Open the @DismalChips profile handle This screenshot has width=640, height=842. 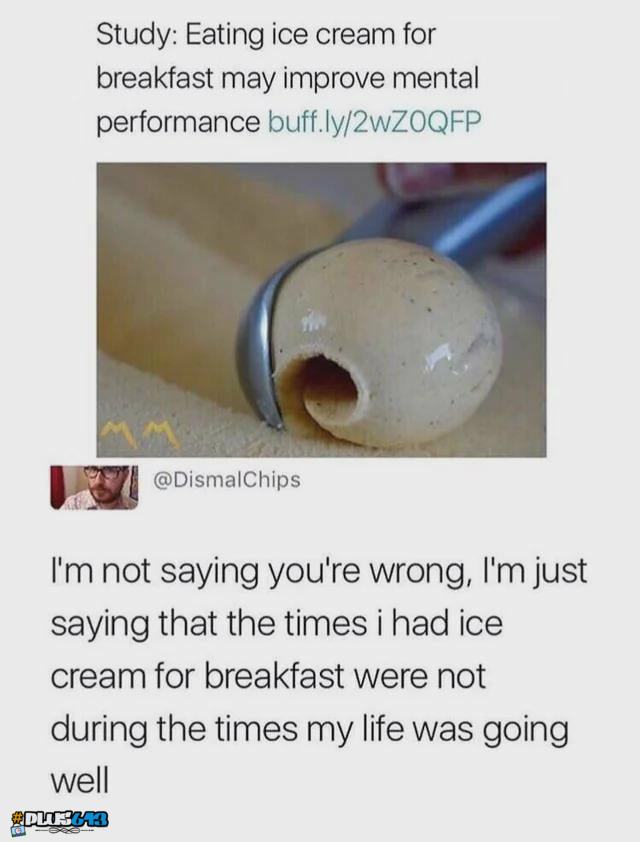pos(227,480)
